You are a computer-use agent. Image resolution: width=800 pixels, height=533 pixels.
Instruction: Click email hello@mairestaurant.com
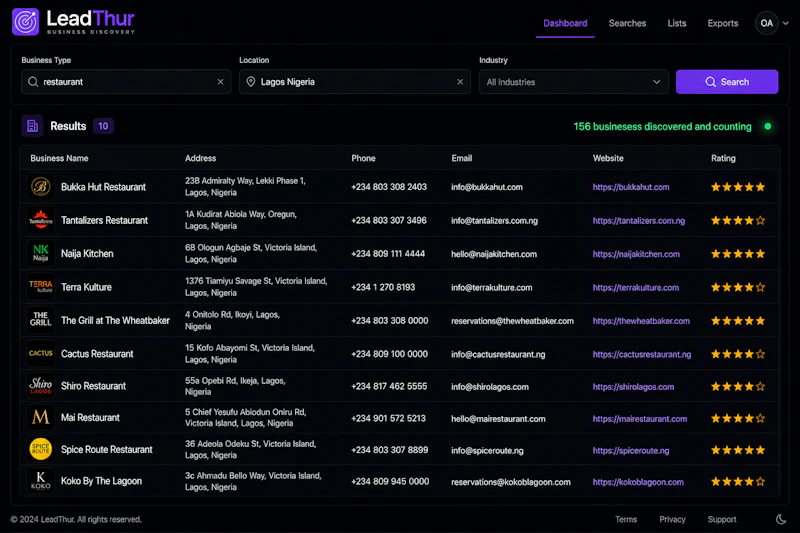point(498,419)
